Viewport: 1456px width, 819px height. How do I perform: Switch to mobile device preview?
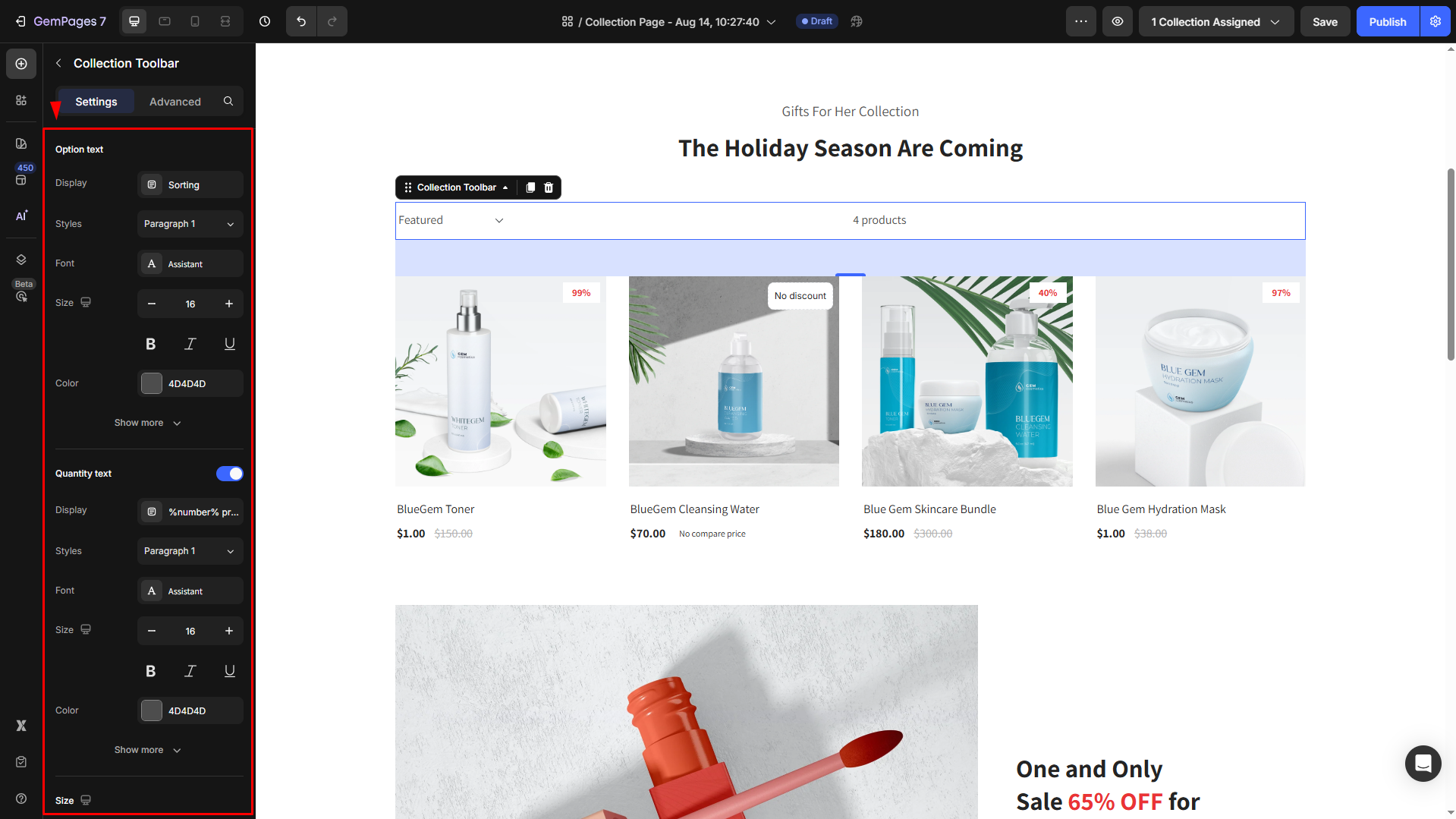coord(195,21)
